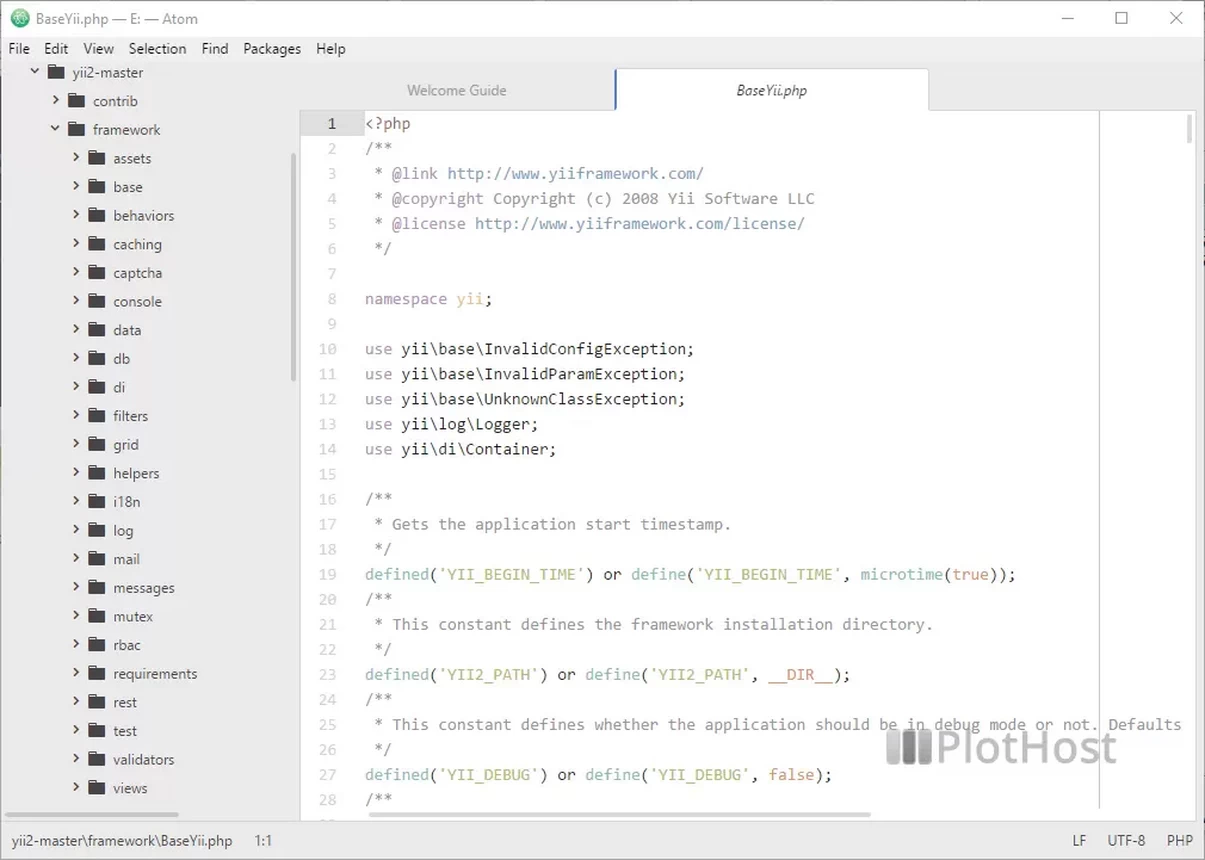Screen dimensions: 1205x860
Task: Click the Atom logo in title bar
Action: click(x=19, y=18)
